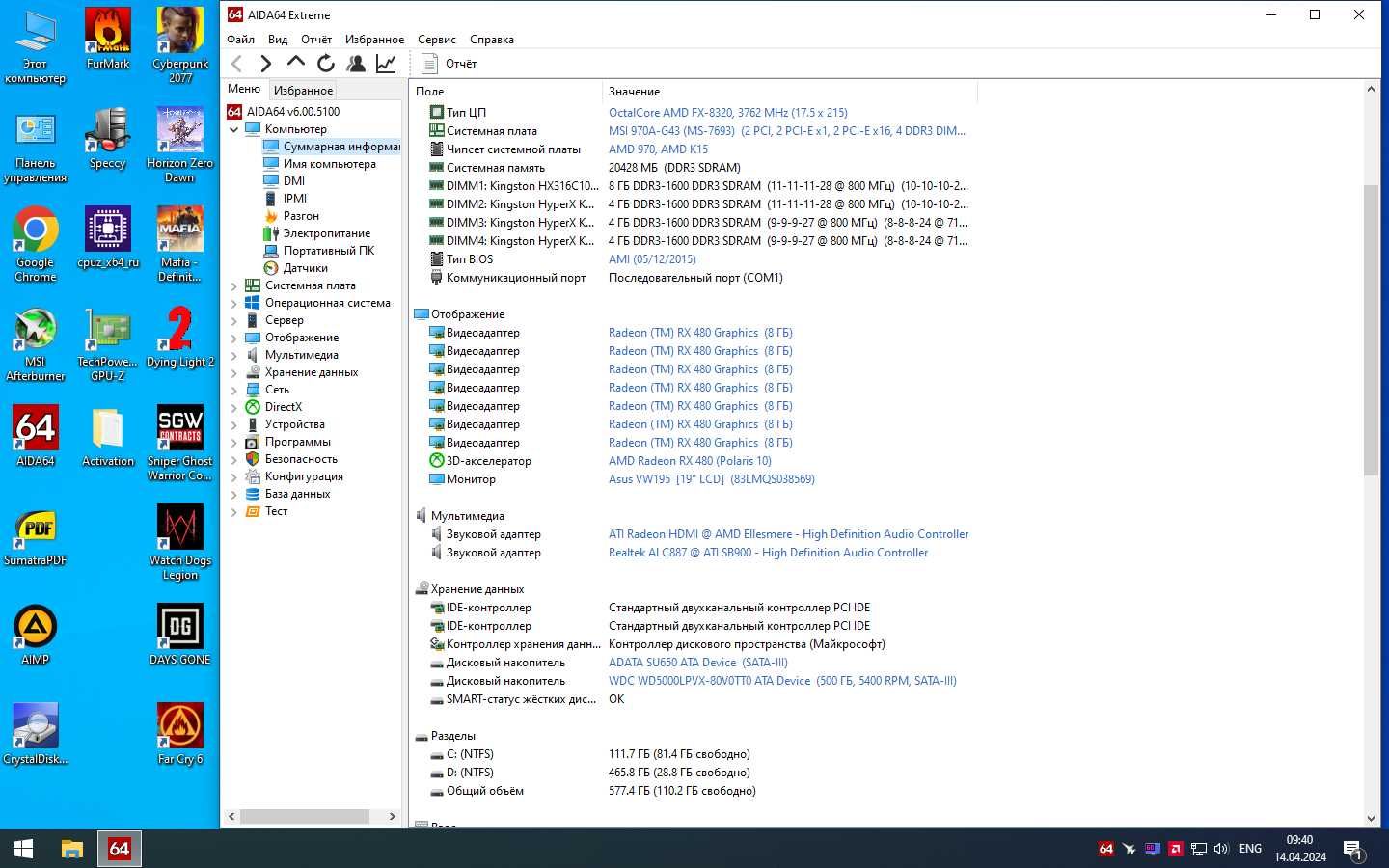Collapse the Компьютер tree node
Viewport: 1389px width, 868px height.
(233, 129)
